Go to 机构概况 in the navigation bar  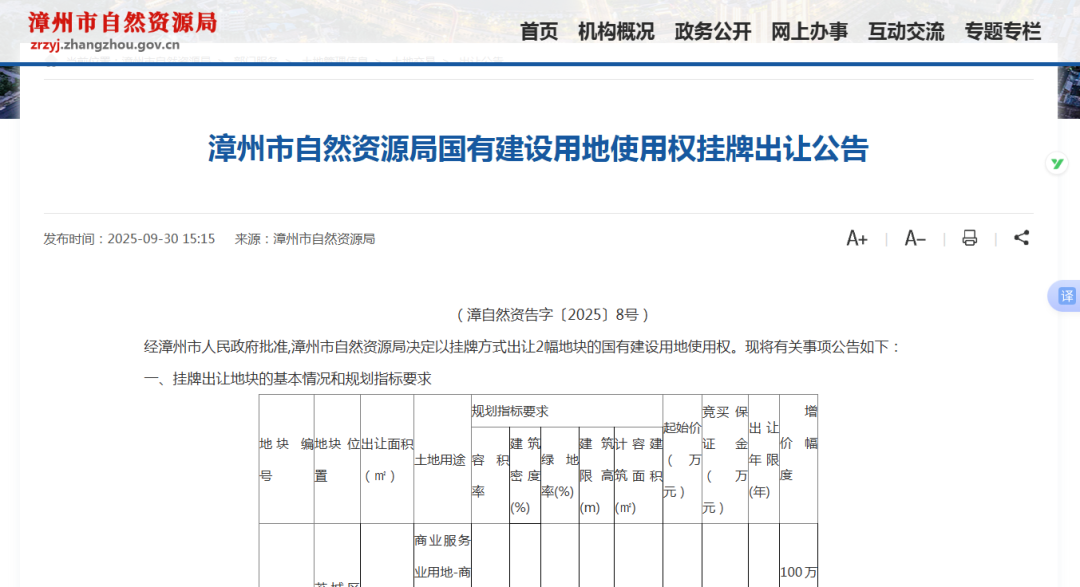616,31
